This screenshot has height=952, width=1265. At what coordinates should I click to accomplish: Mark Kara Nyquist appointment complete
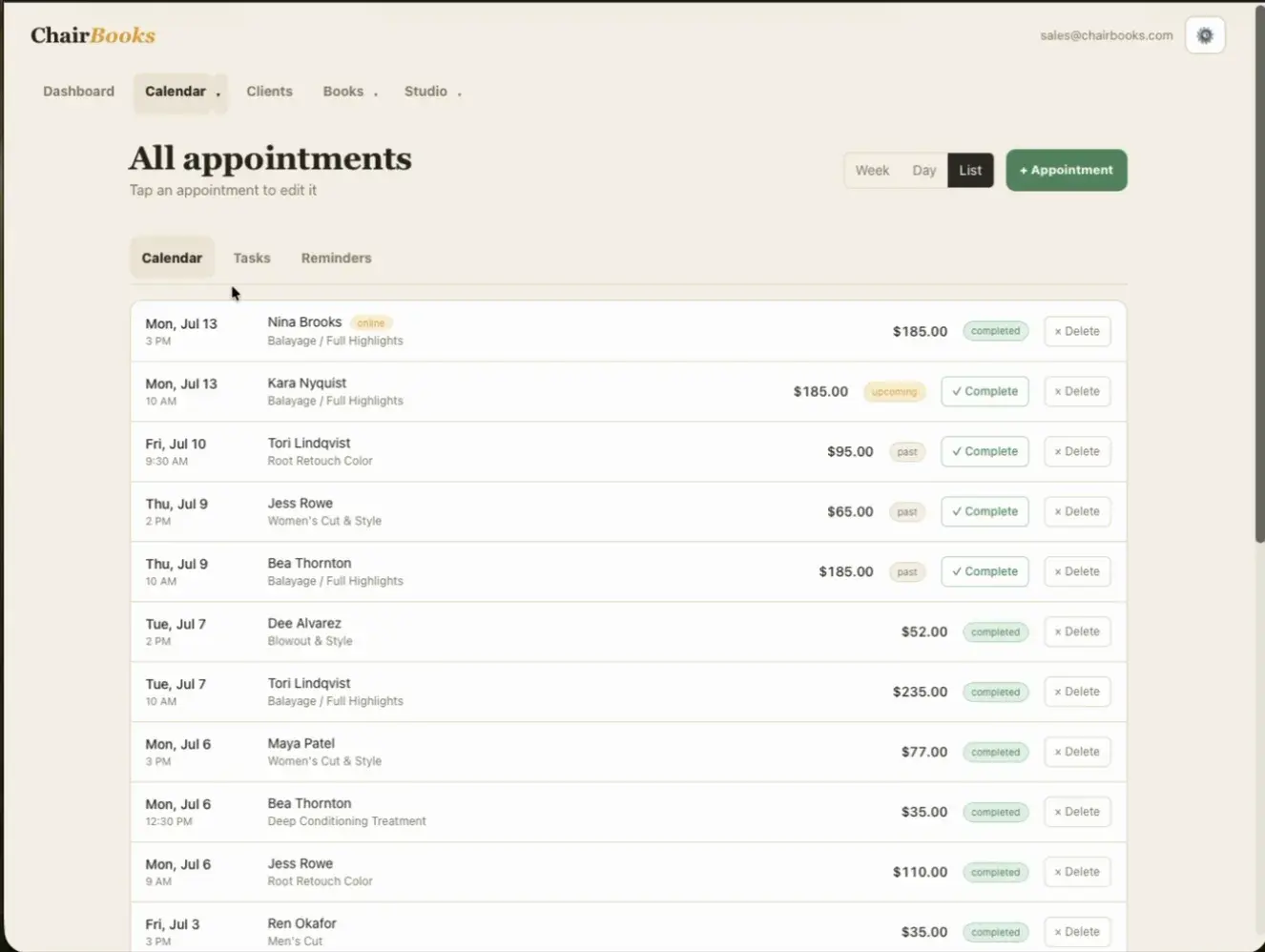(985, 391)
